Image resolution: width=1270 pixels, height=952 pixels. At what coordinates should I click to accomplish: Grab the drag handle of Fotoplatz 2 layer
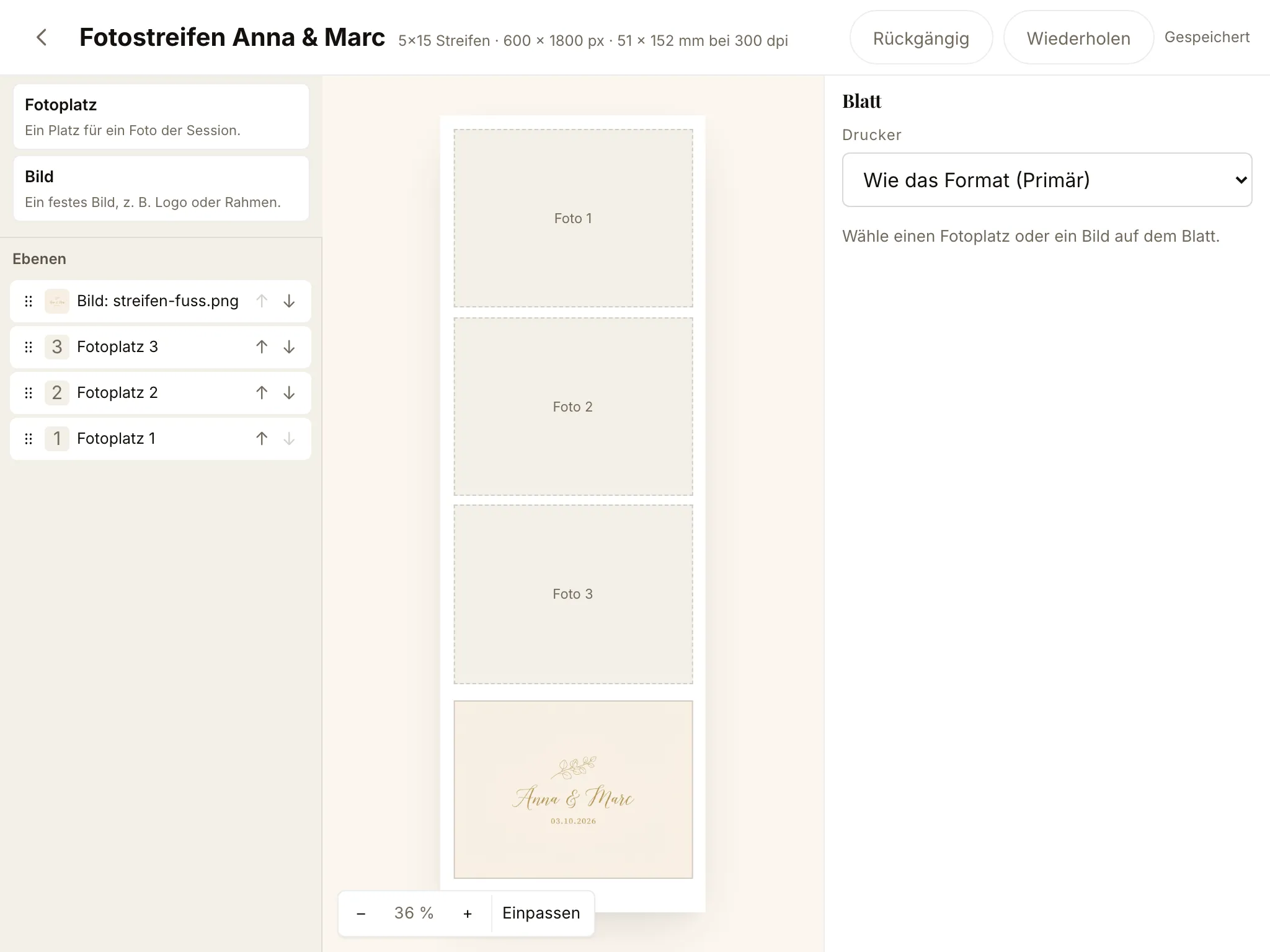click(x=29, y=393)
